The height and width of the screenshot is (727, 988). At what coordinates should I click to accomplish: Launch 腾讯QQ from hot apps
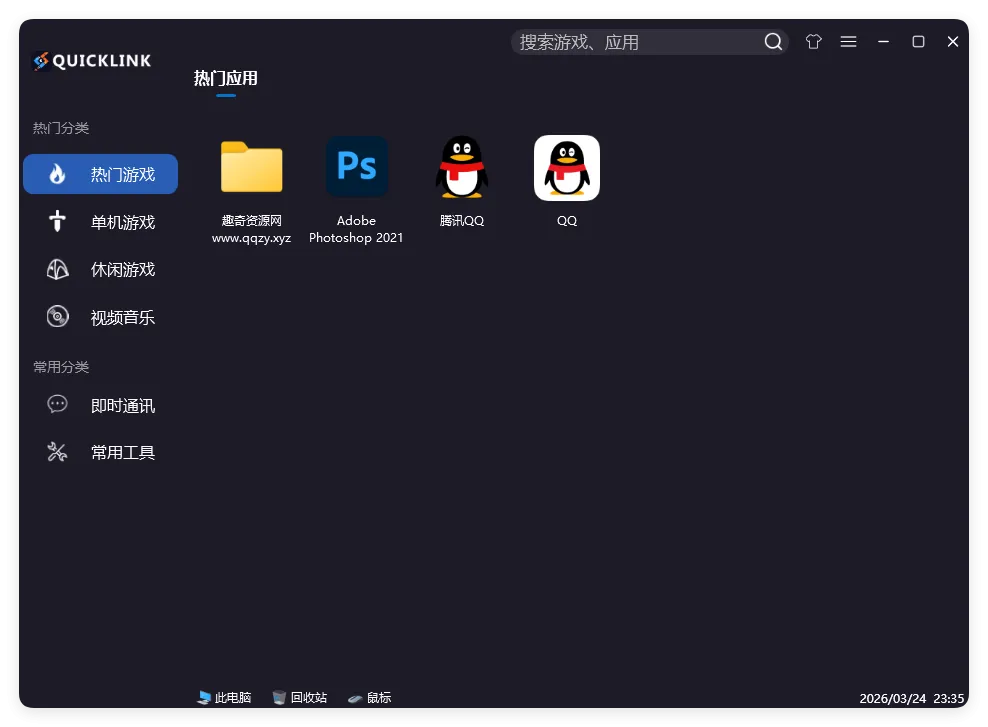tap(461, 168)
